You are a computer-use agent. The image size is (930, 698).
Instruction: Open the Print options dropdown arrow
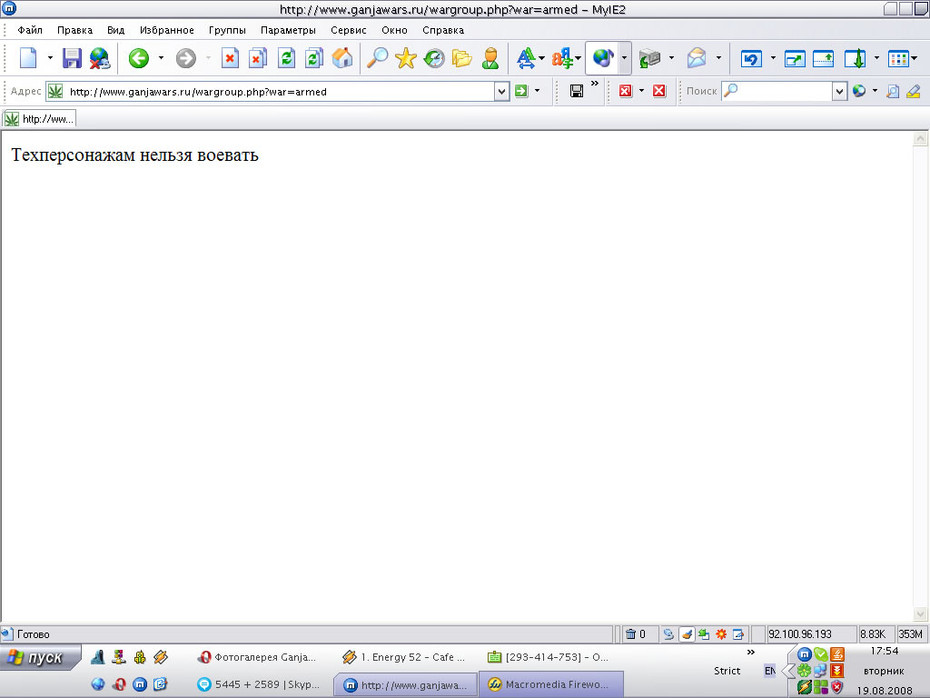[671, 58]
